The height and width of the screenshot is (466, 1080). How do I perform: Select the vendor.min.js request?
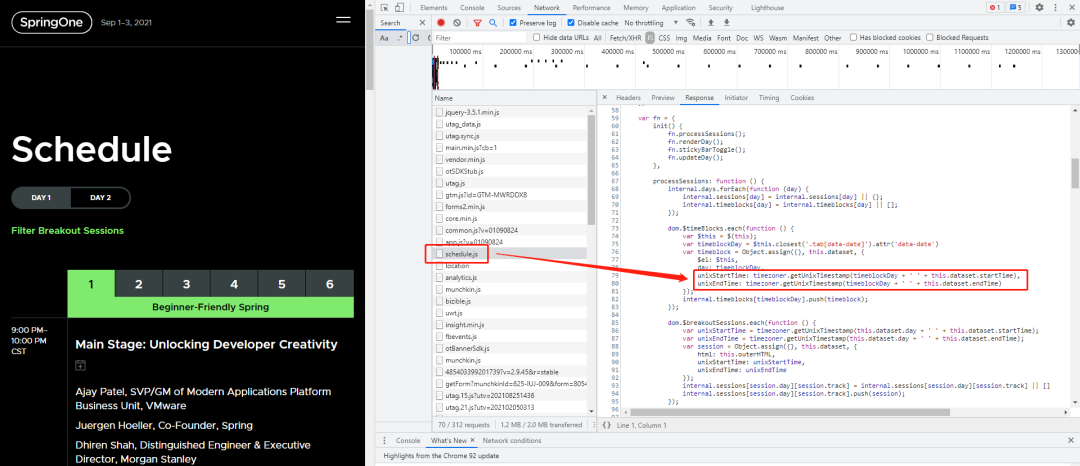pos(510,159)
